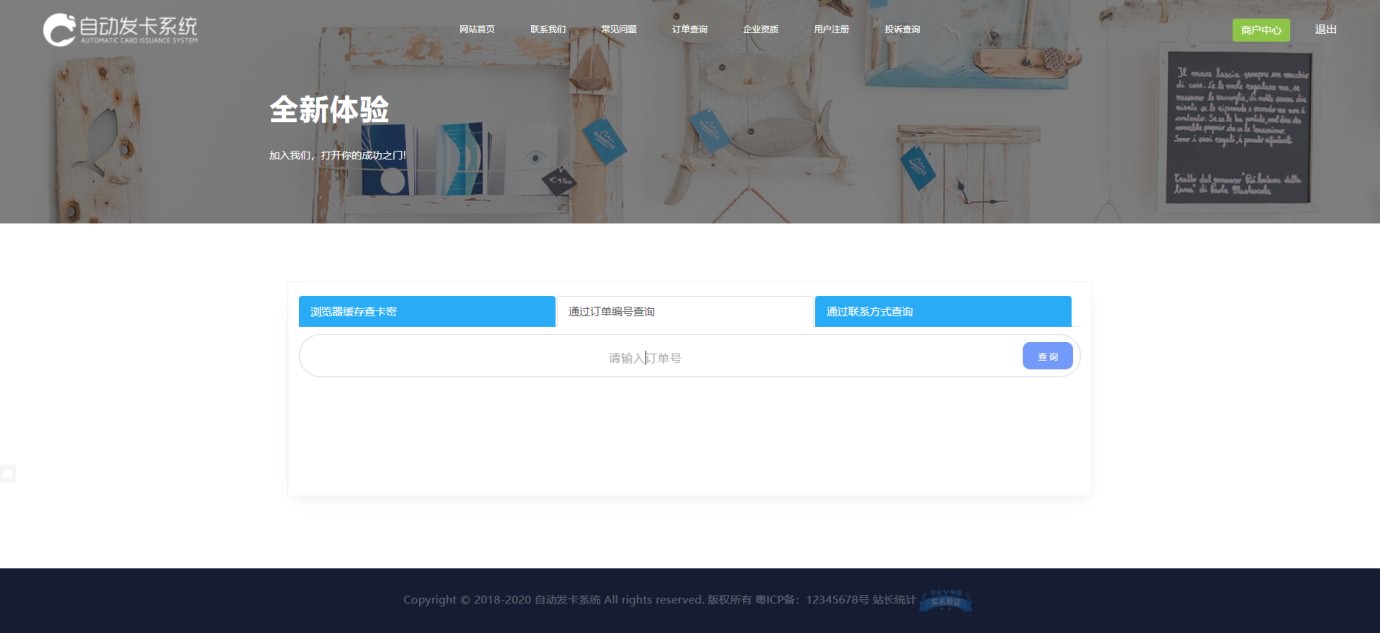Click the small widget on left page edge
Screen dimensions: 1380x633
(8, 474)
